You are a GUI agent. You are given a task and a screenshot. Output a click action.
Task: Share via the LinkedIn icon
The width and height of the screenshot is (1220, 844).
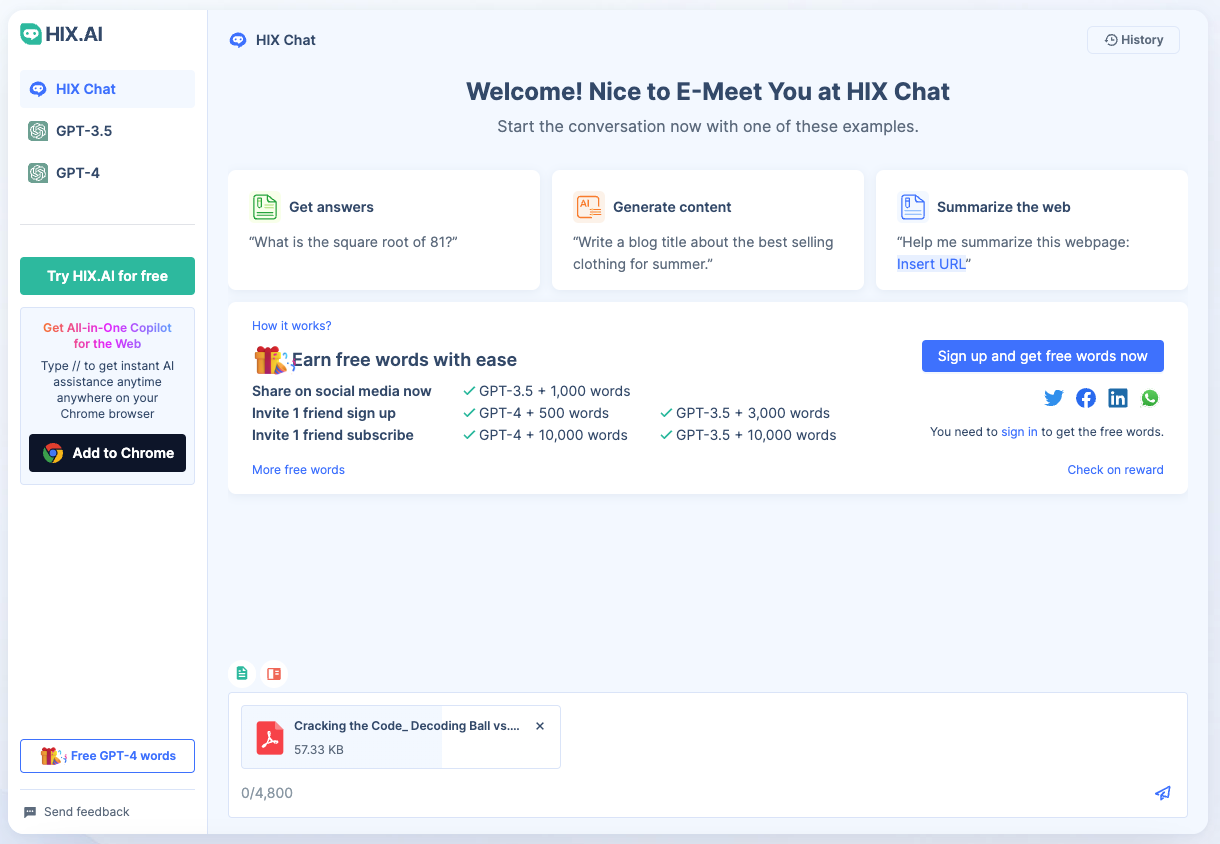coord(1118,398)
